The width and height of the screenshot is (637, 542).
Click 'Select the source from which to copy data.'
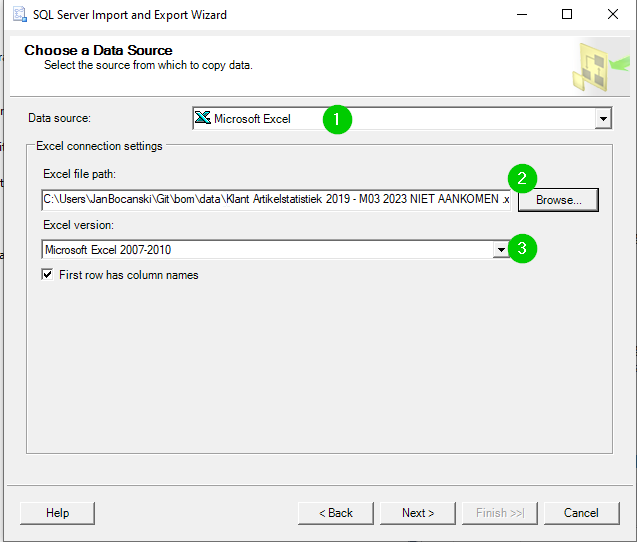tap(148, 65)
